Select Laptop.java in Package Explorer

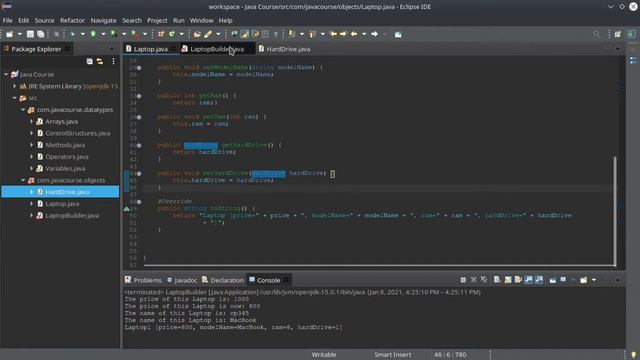coord(62,204)
